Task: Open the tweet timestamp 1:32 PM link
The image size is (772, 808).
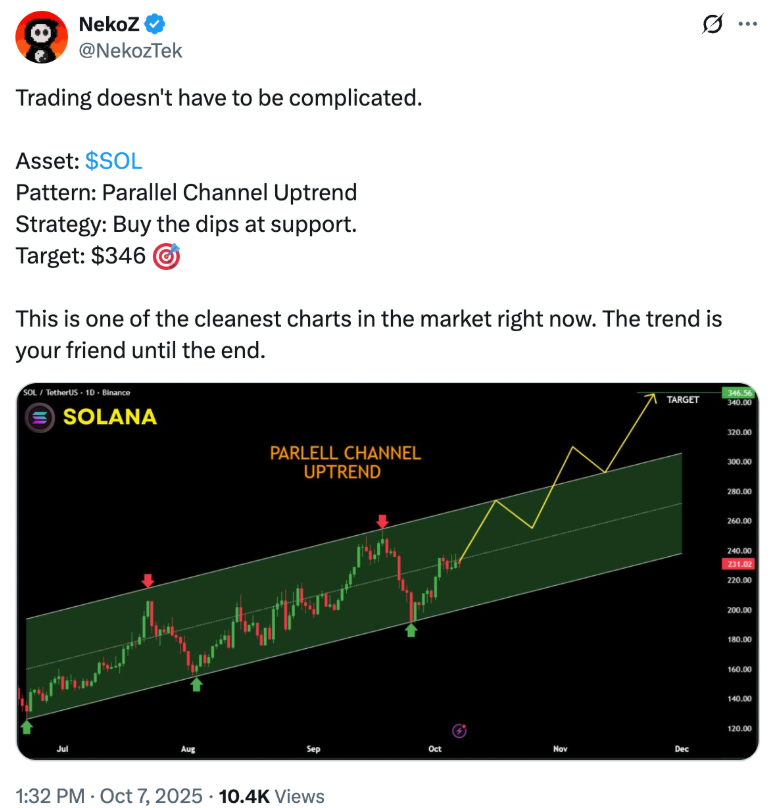Action: tap(52, 796)
